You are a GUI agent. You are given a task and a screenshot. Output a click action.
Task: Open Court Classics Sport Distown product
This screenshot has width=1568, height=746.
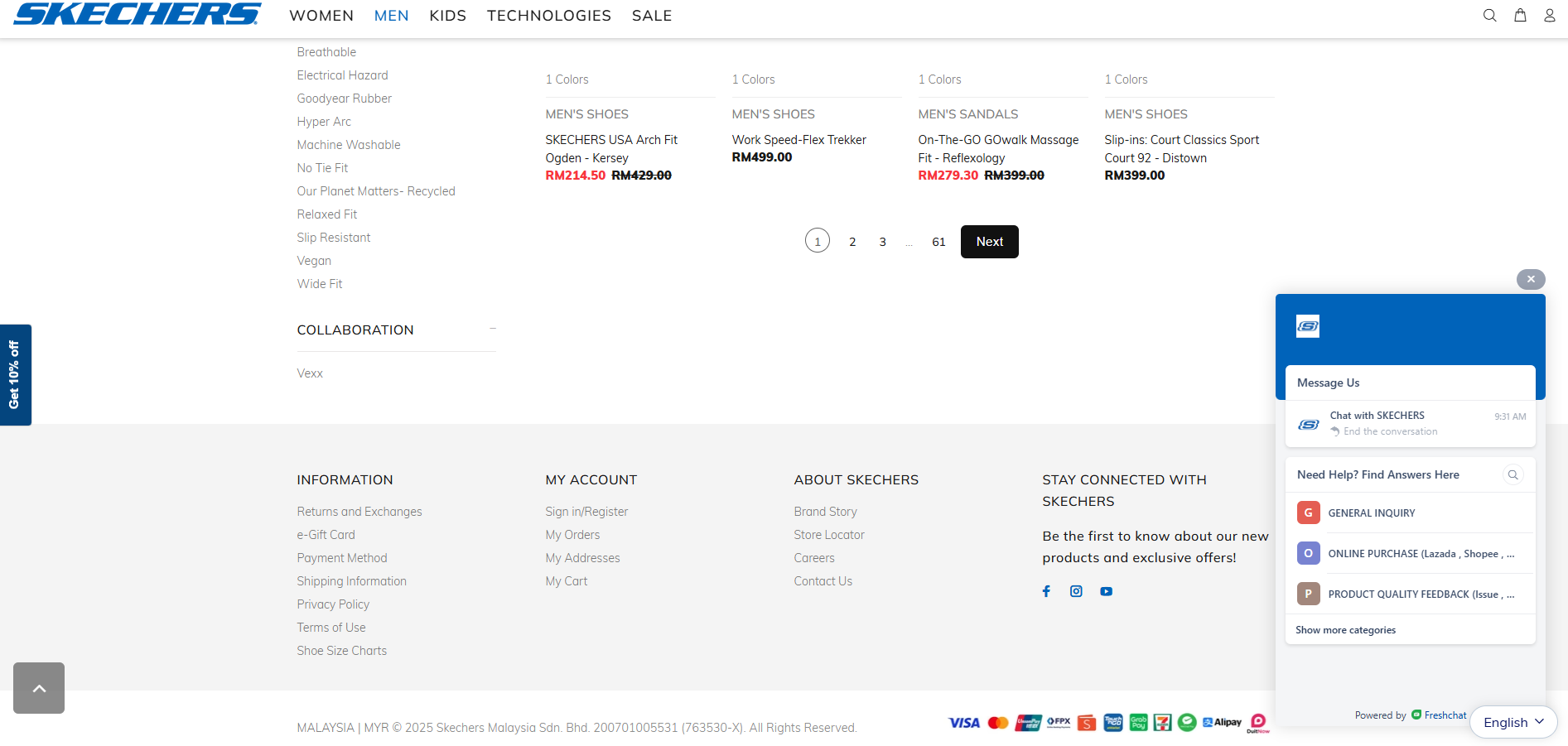point(1182,149)
